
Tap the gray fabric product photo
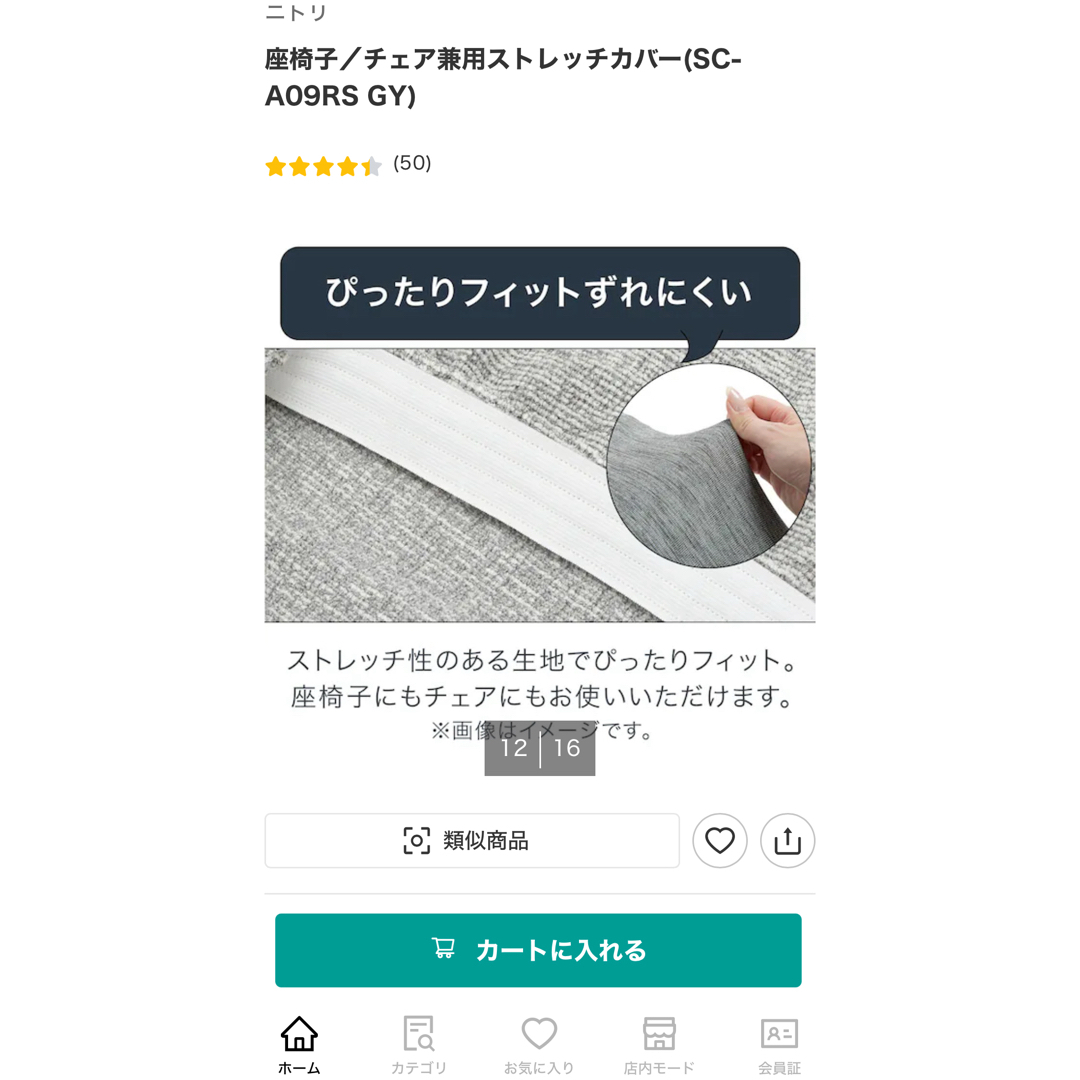click(x=540, y=485)
